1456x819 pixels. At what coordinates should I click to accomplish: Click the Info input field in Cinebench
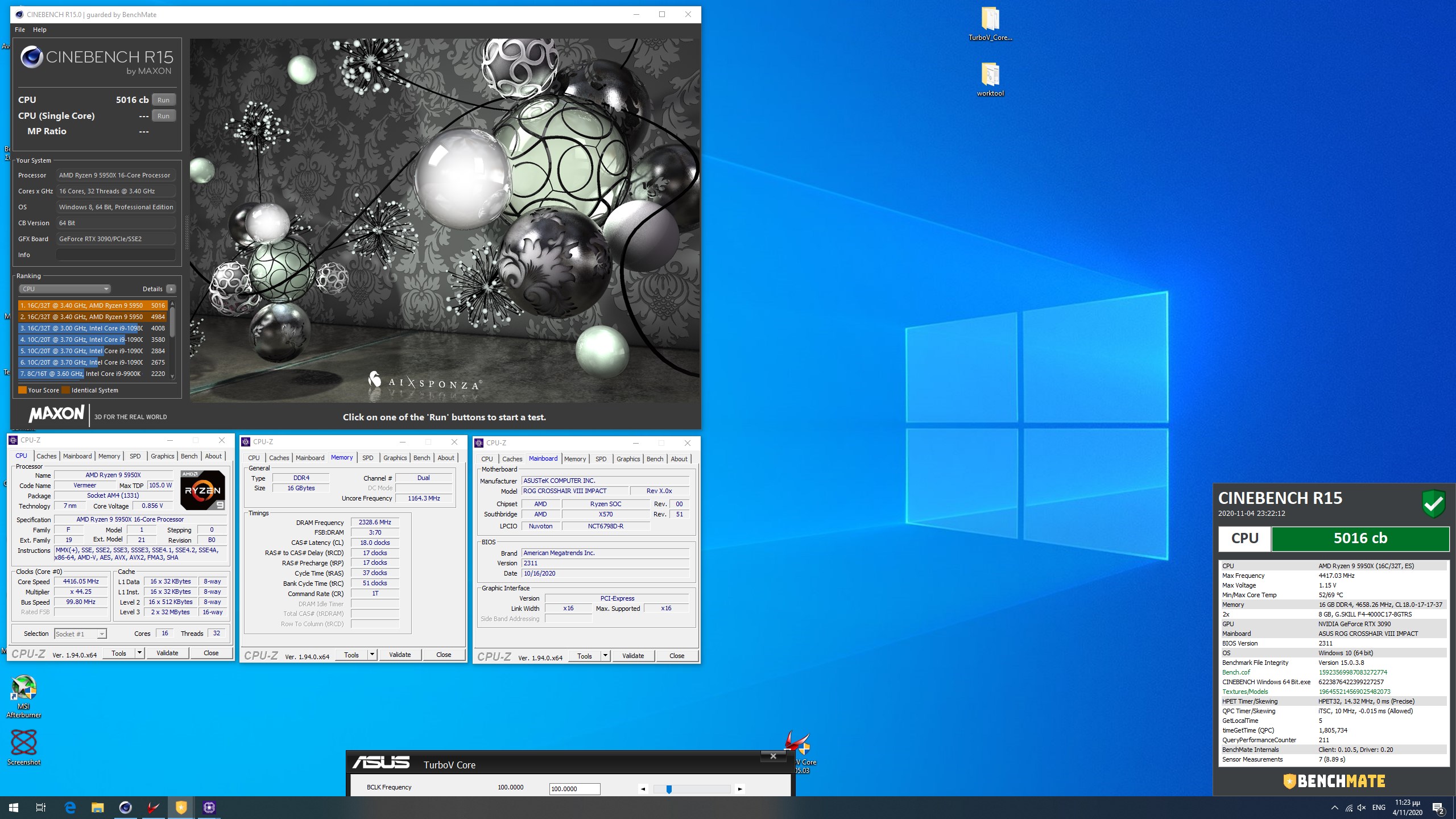point(116,255)
